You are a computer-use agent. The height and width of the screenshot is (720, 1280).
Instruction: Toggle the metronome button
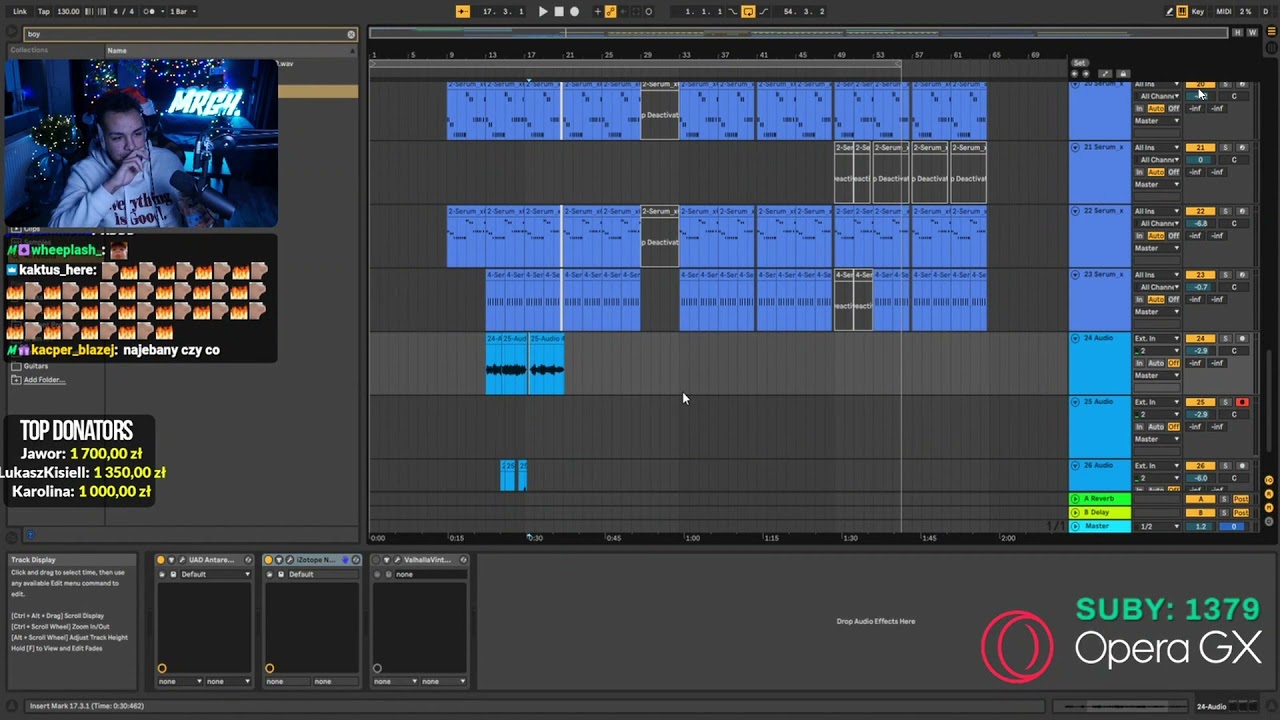pos(150,11)
